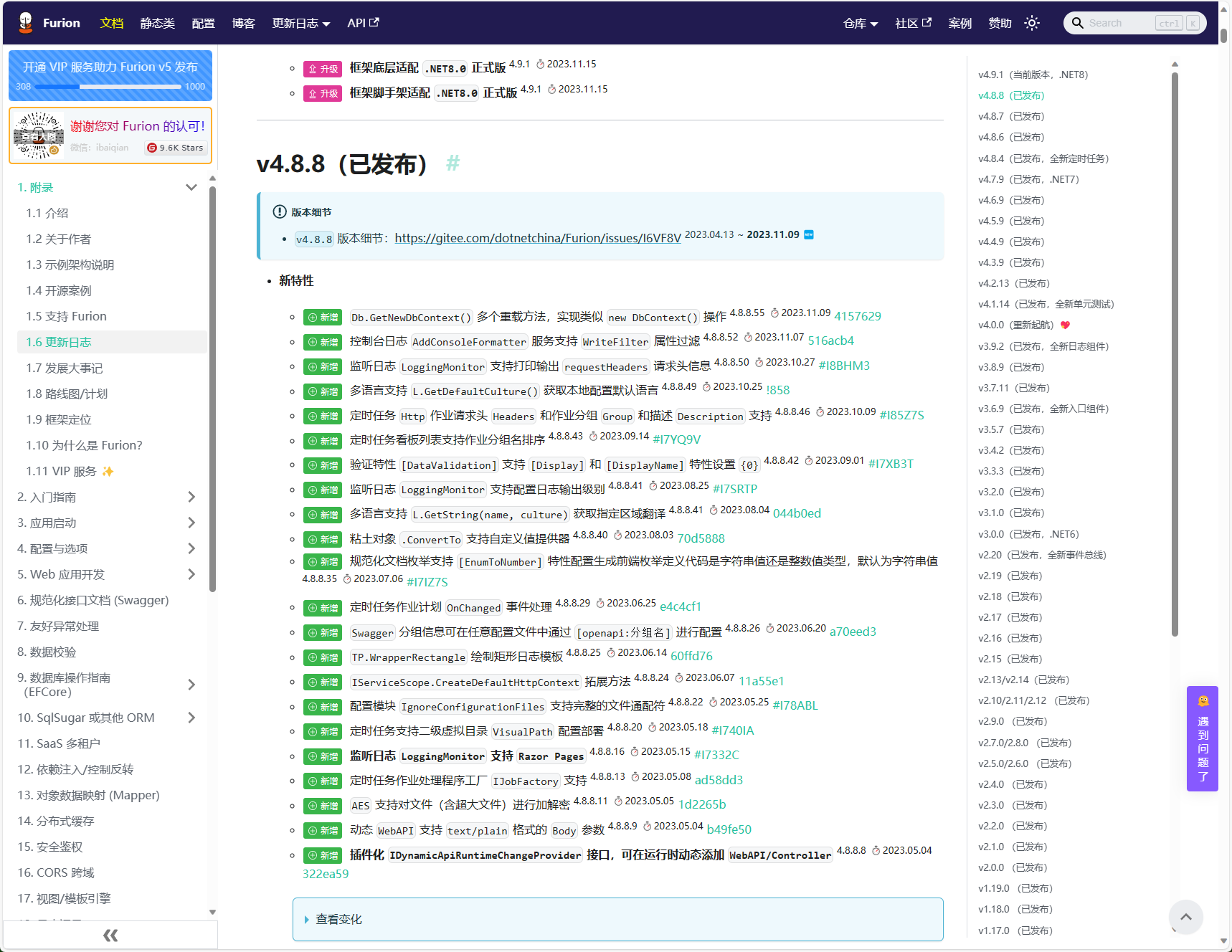Screen dimensions: 1232x952
Task: Select 1.6 更新日志 in sidebar
Action: tap(112, 342)
